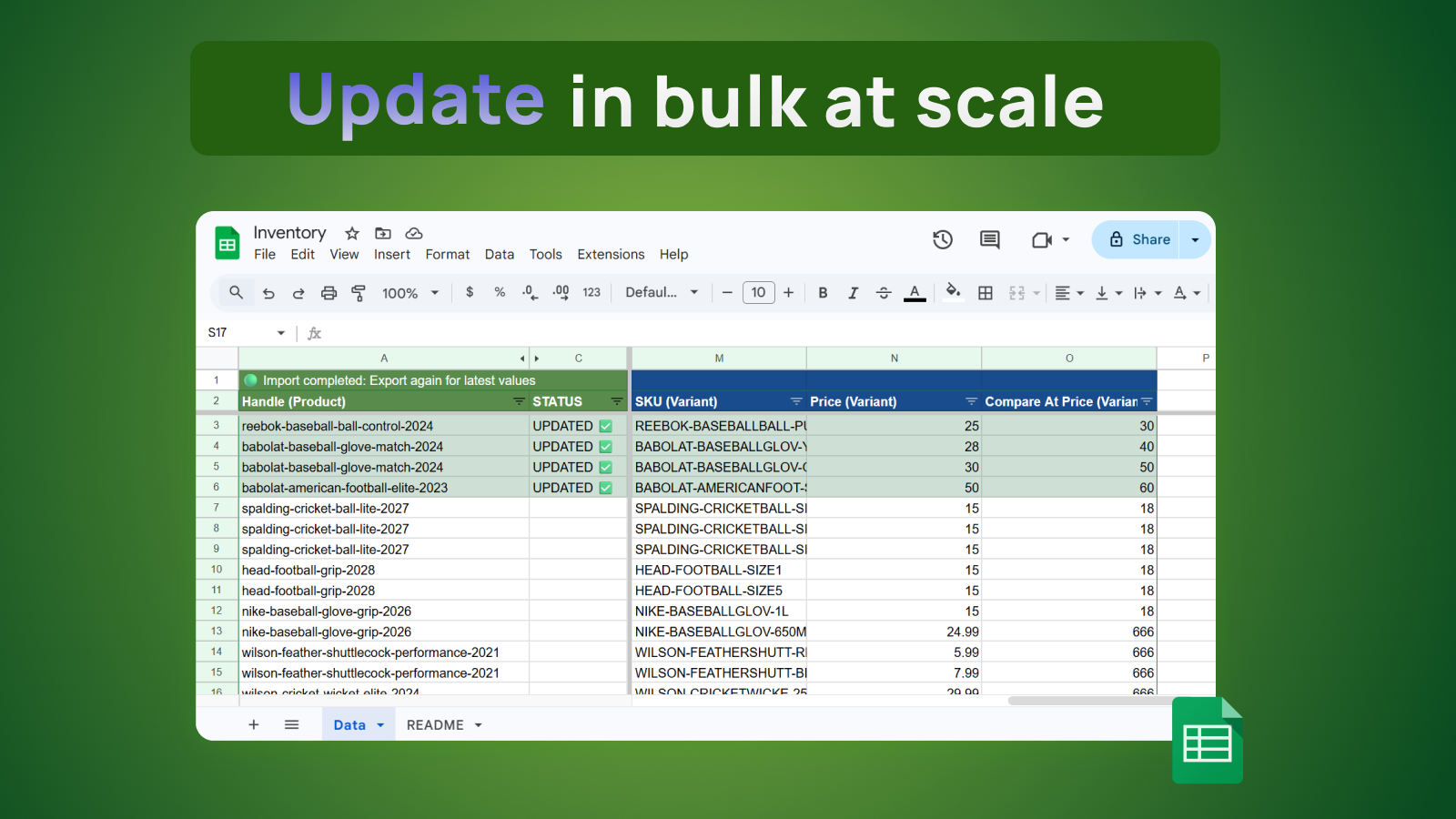
Task: Choose the fill color bucket
Action: pyautogui.click(x=953, y=292)
